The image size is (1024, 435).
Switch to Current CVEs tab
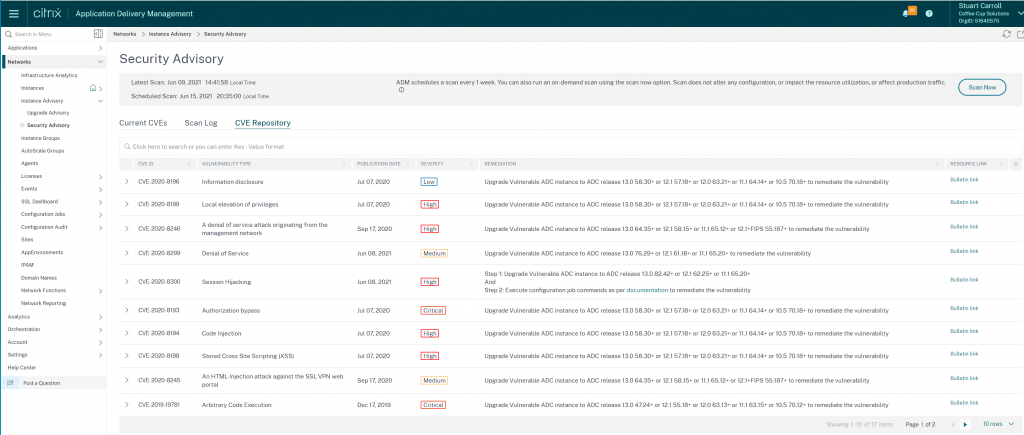pos(143,123)
